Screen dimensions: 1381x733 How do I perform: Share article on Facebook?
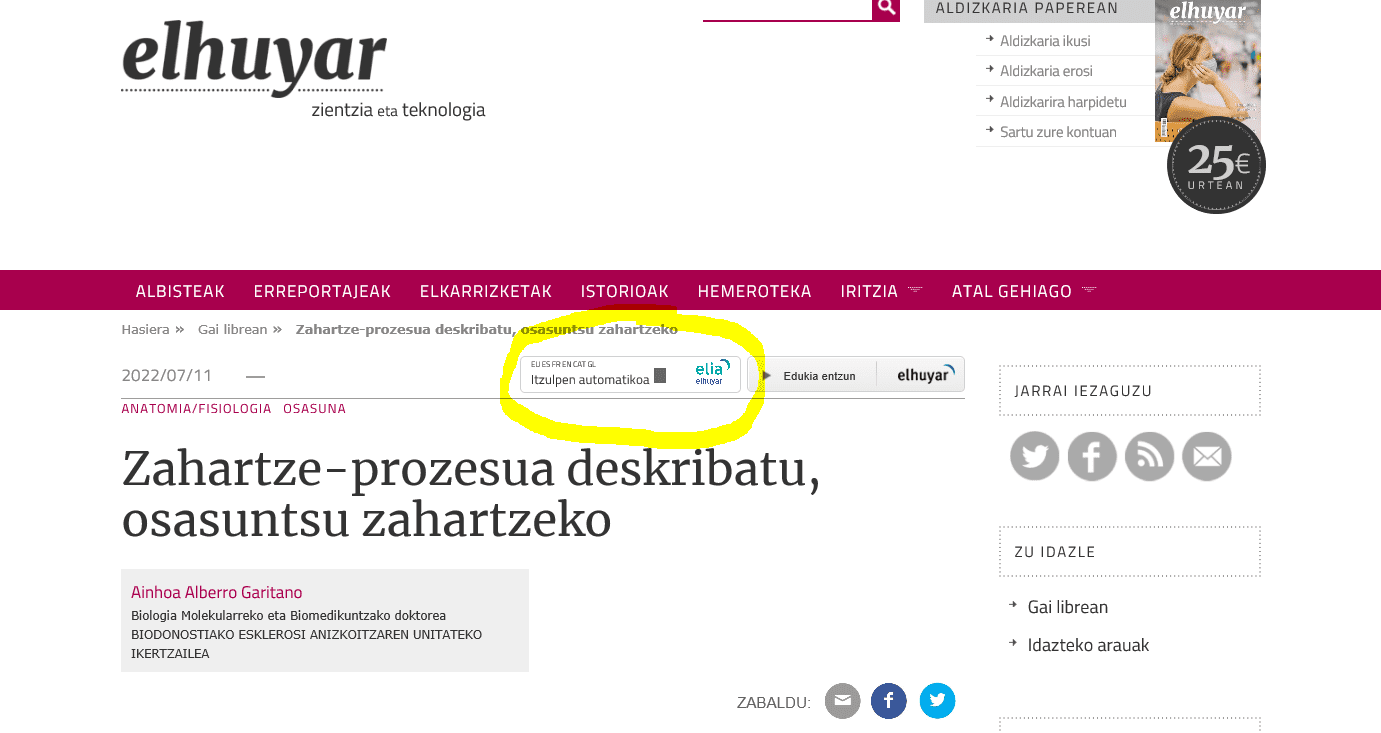pos(888,701)
